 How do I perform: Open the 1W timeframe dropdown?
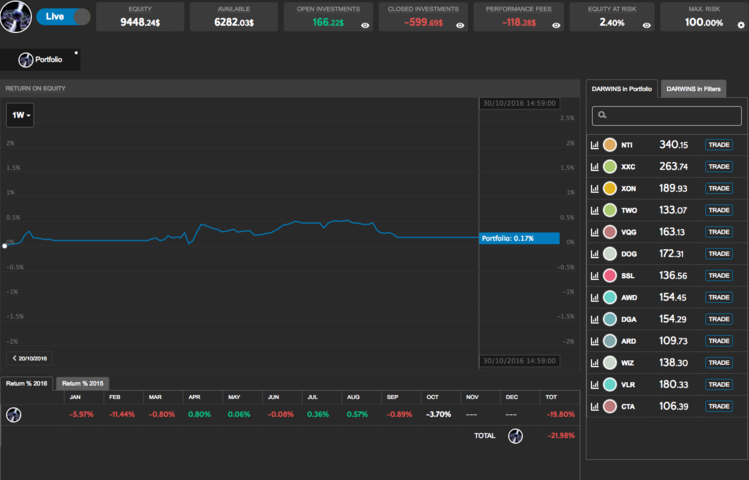coord(20,116)
